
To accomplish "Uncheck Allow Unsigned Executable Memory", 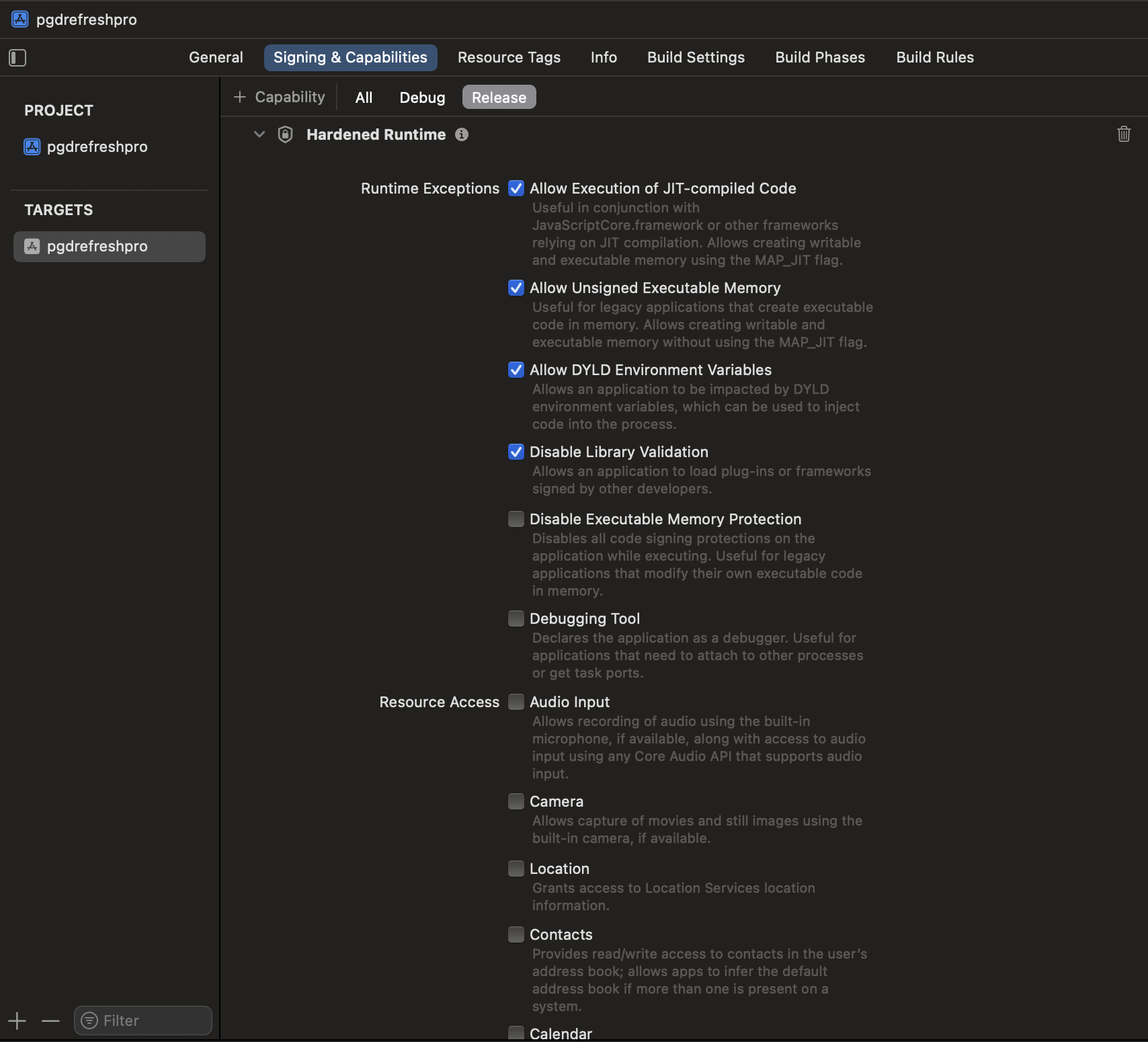I will (x=516, y=288).
